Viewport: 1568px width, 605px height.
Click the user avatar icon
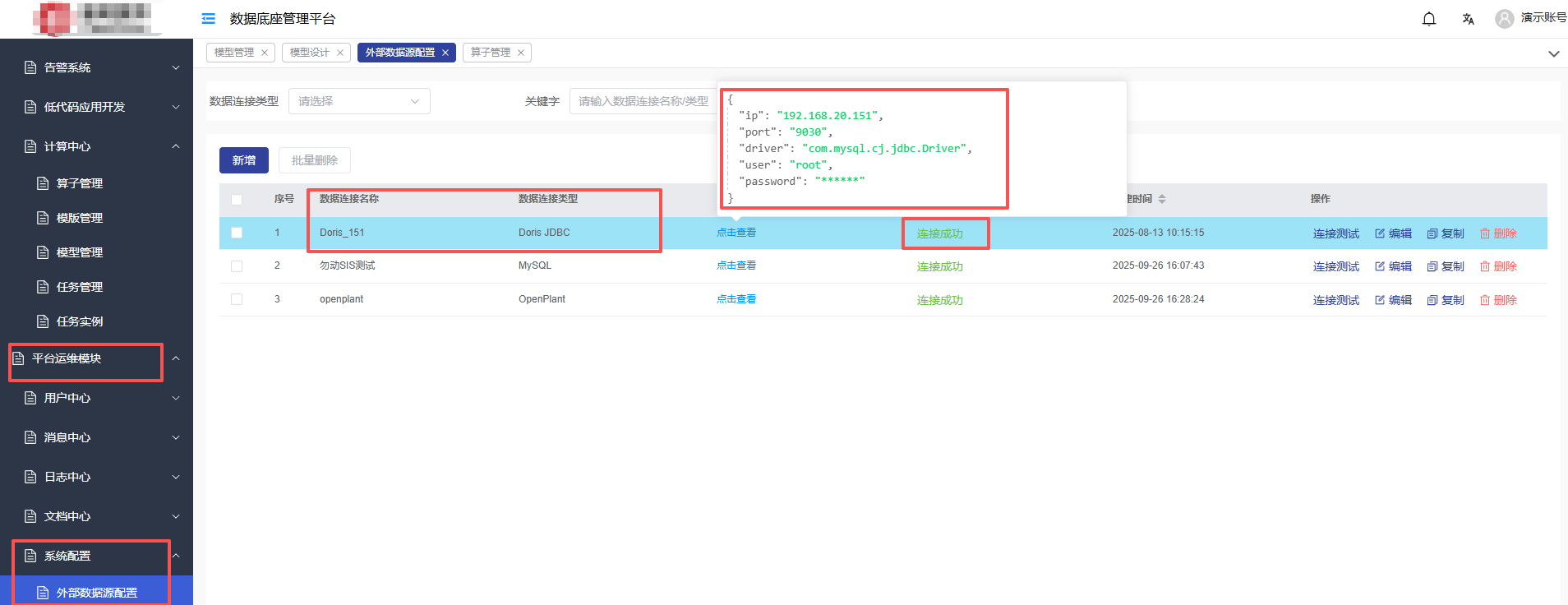[x=1504, y=19]
